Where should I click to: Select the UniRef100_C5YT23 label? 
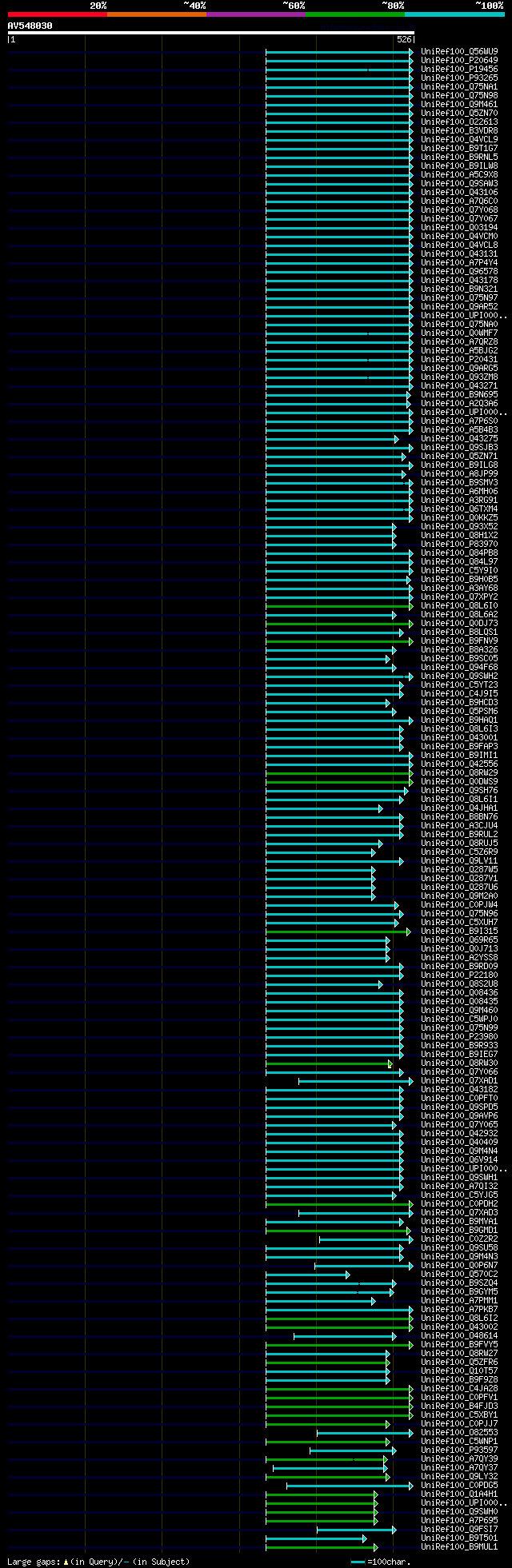point(459,684)
